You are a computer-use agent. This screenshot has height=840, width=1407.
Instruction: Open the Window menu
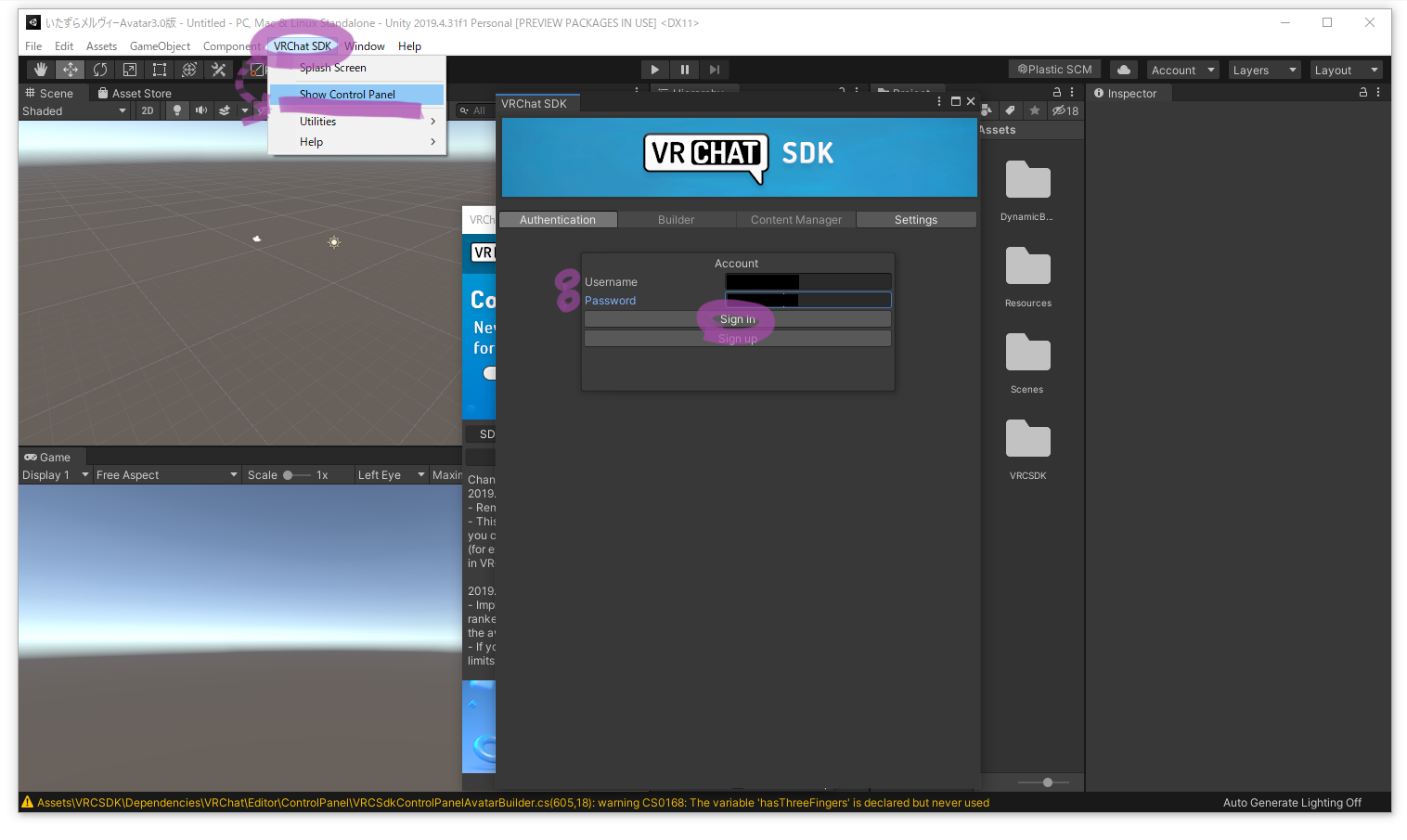click(x=365, y=45)
